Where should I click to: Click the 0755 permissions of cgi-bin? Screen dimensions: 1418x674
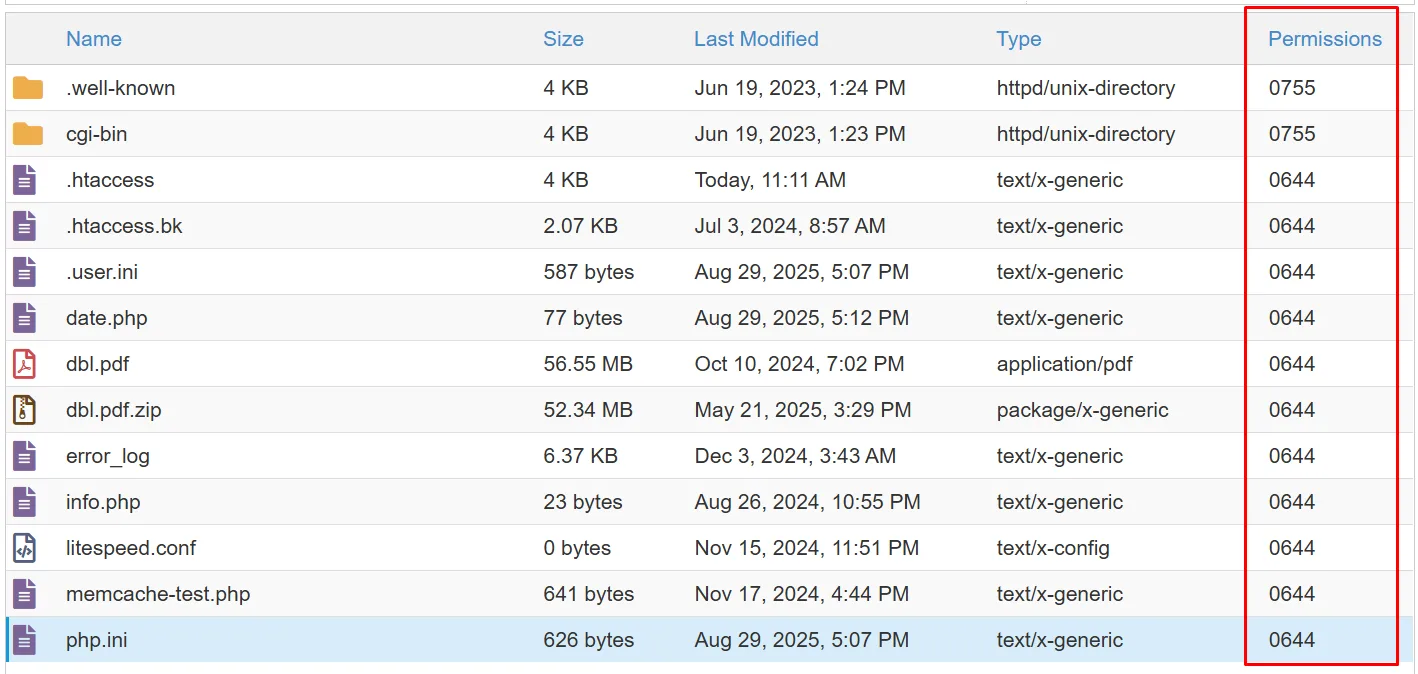[x=1291, y=134]
